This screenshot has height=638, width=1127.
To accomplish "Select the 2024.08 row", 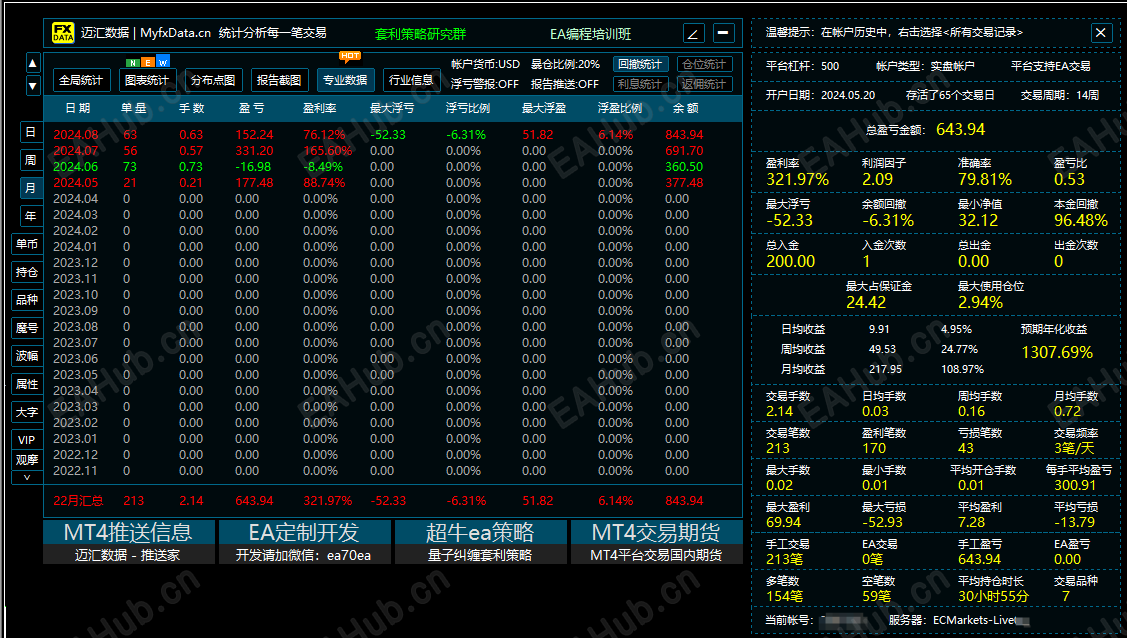I will 392,134.
